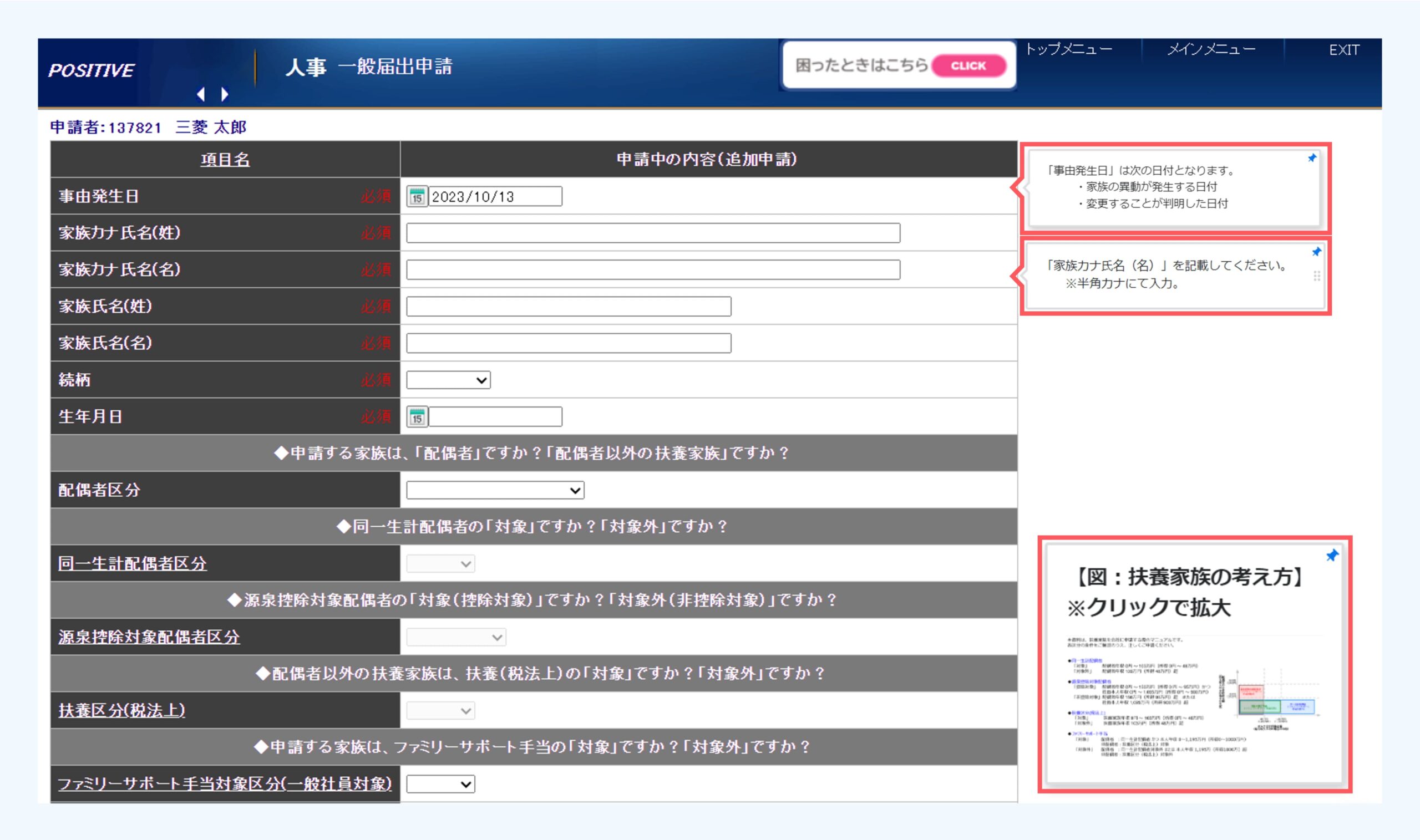Grab drag handle on 家族カナ氏名 tooltip
Screen dimensions: 1420x840
[1317, 276]
